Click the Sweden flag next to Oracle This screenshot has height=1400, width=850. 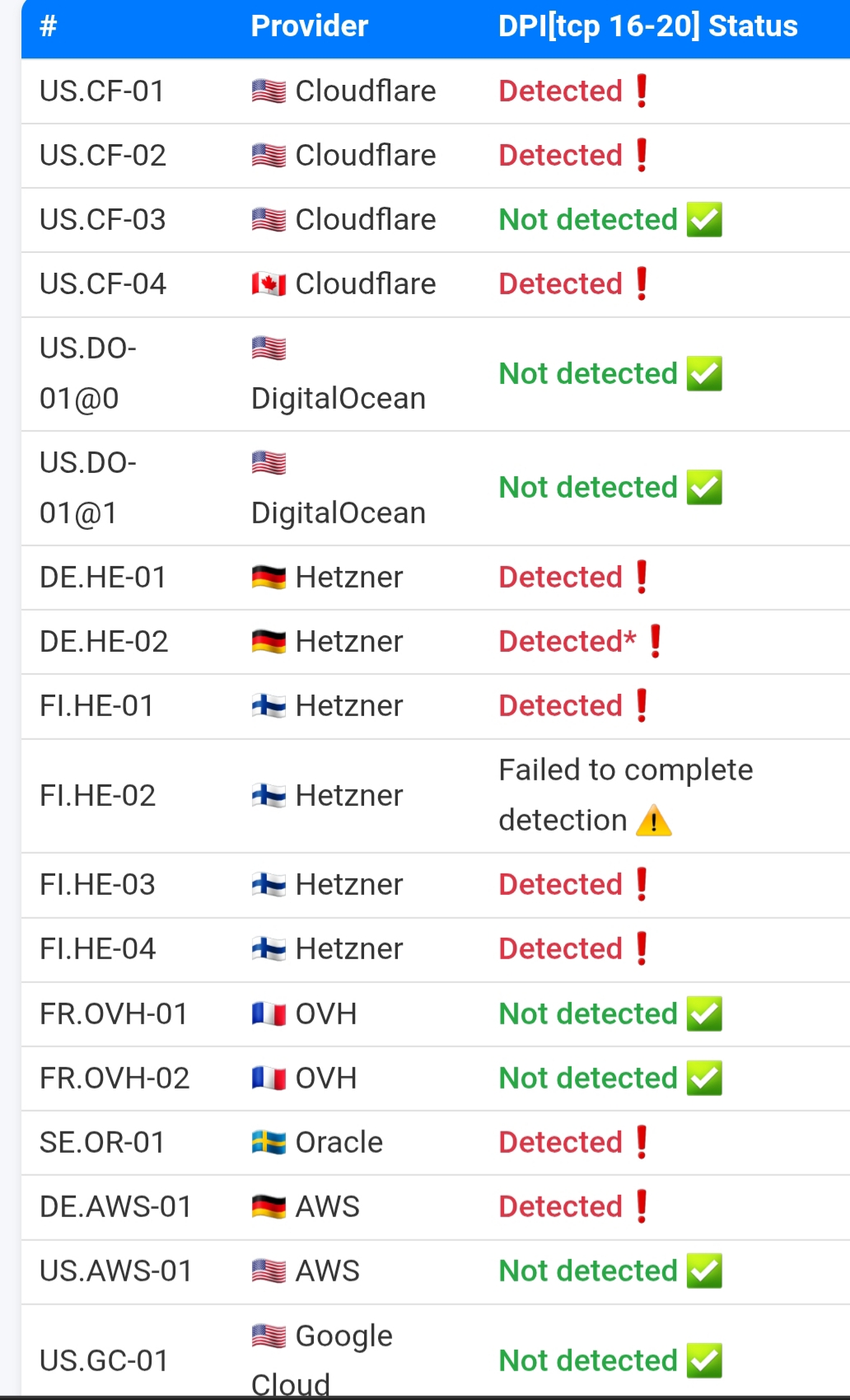pyautogui.click(x=269, y=1143)
